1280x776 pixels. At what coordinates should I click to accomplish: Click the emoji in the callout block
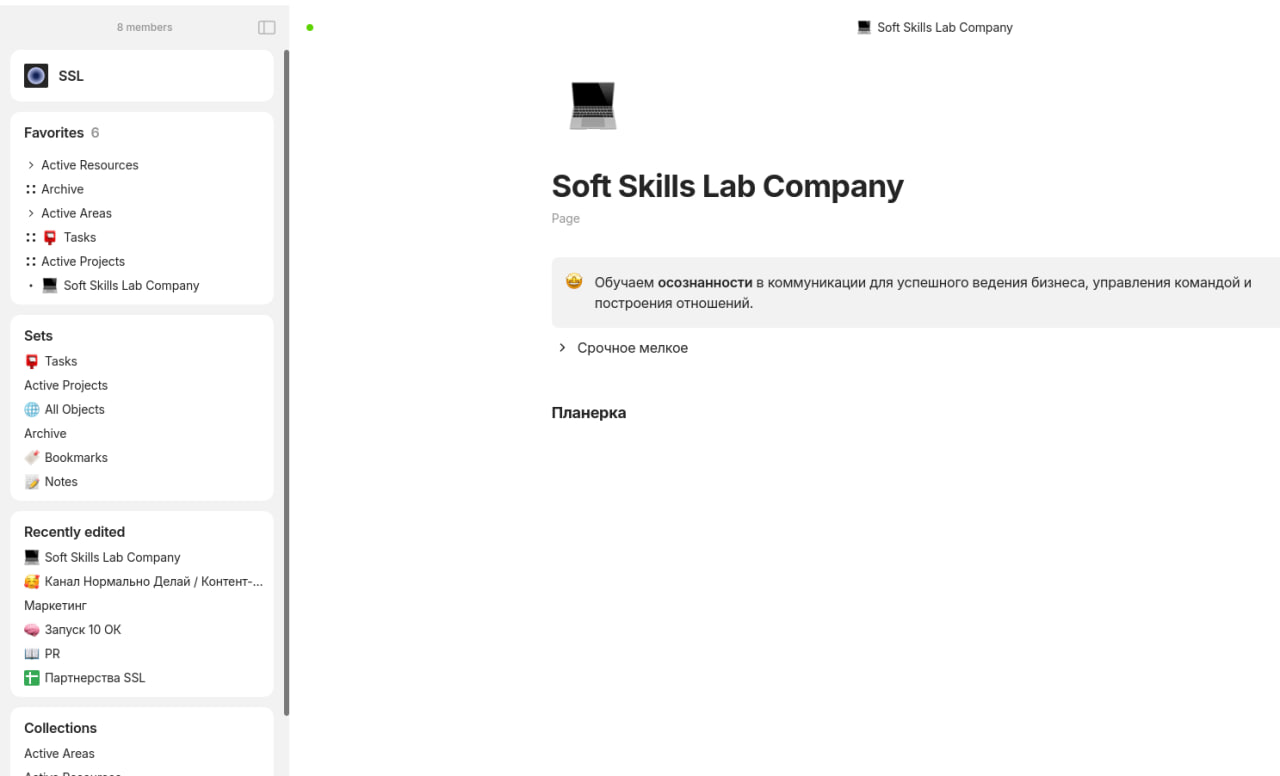pyautogui.click(x=574, y=283)
